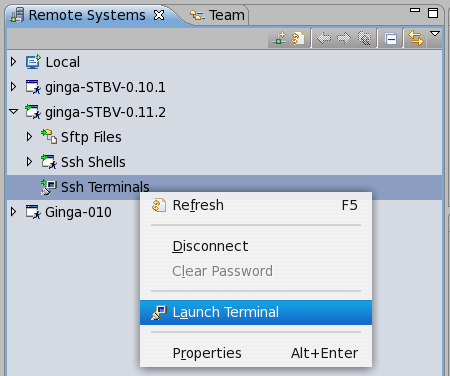Collapse the ginga-STBV-0.11.2 connection

(x=13, y=112)
